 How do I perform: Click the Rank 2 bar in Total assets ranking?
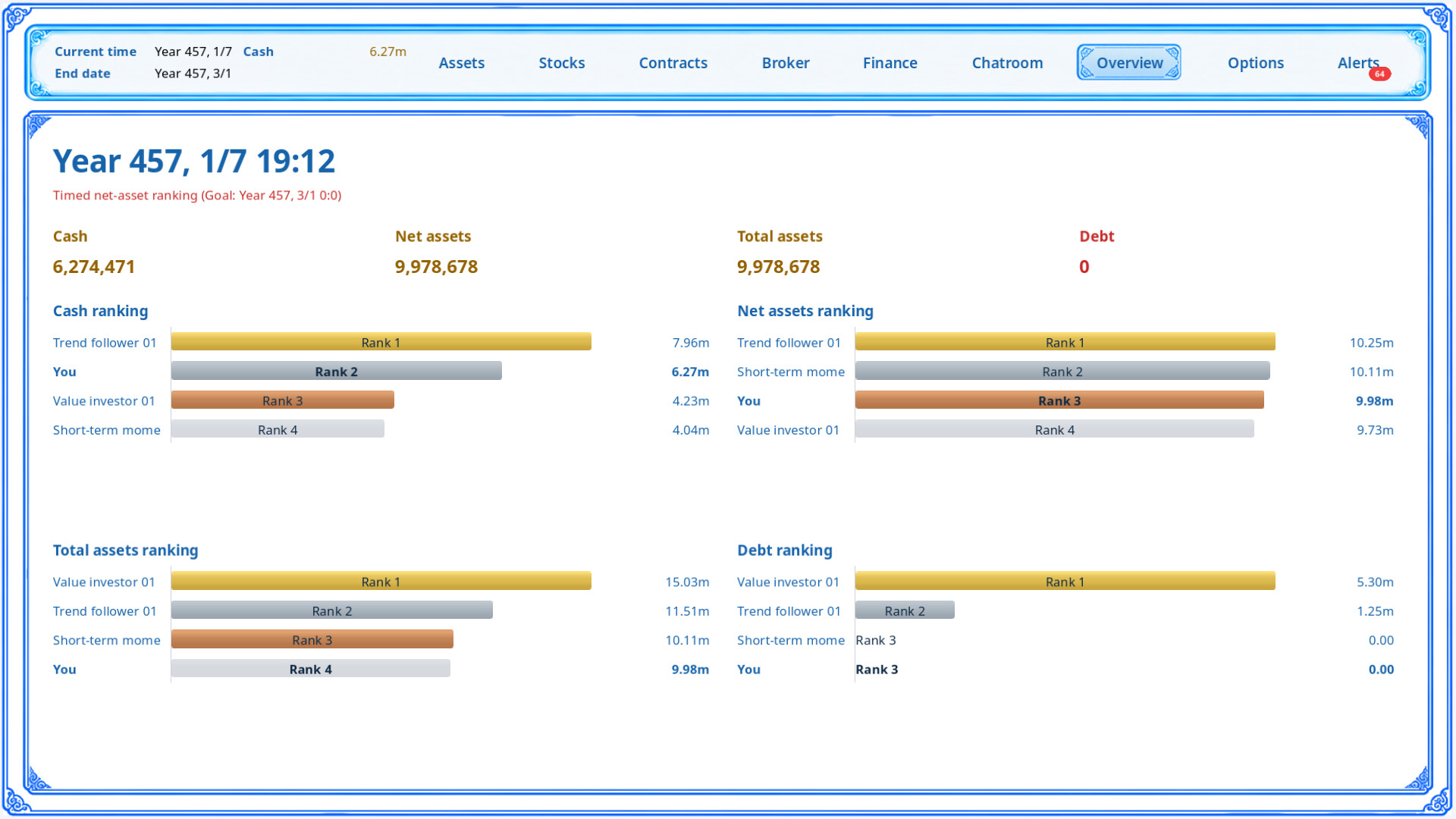click(331, 610)
